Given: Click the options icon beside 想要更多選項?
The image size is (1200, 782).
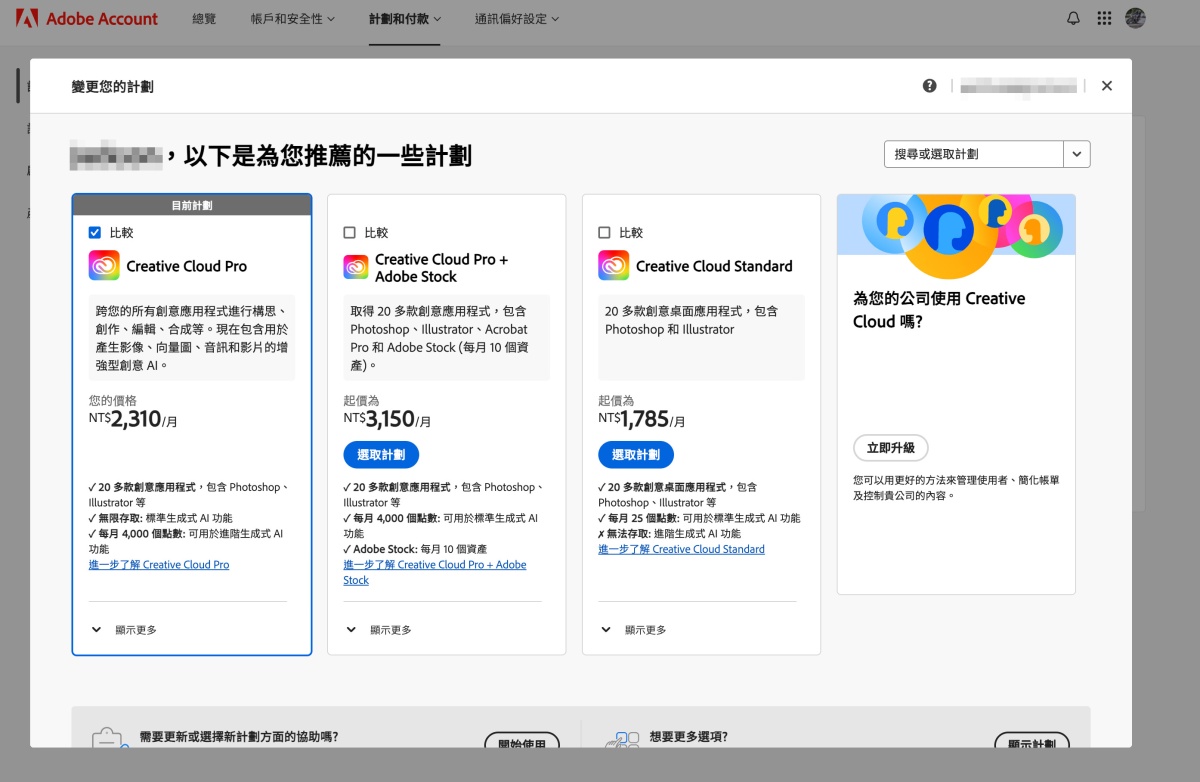Looking at the screenshot, I should point(622,740).
